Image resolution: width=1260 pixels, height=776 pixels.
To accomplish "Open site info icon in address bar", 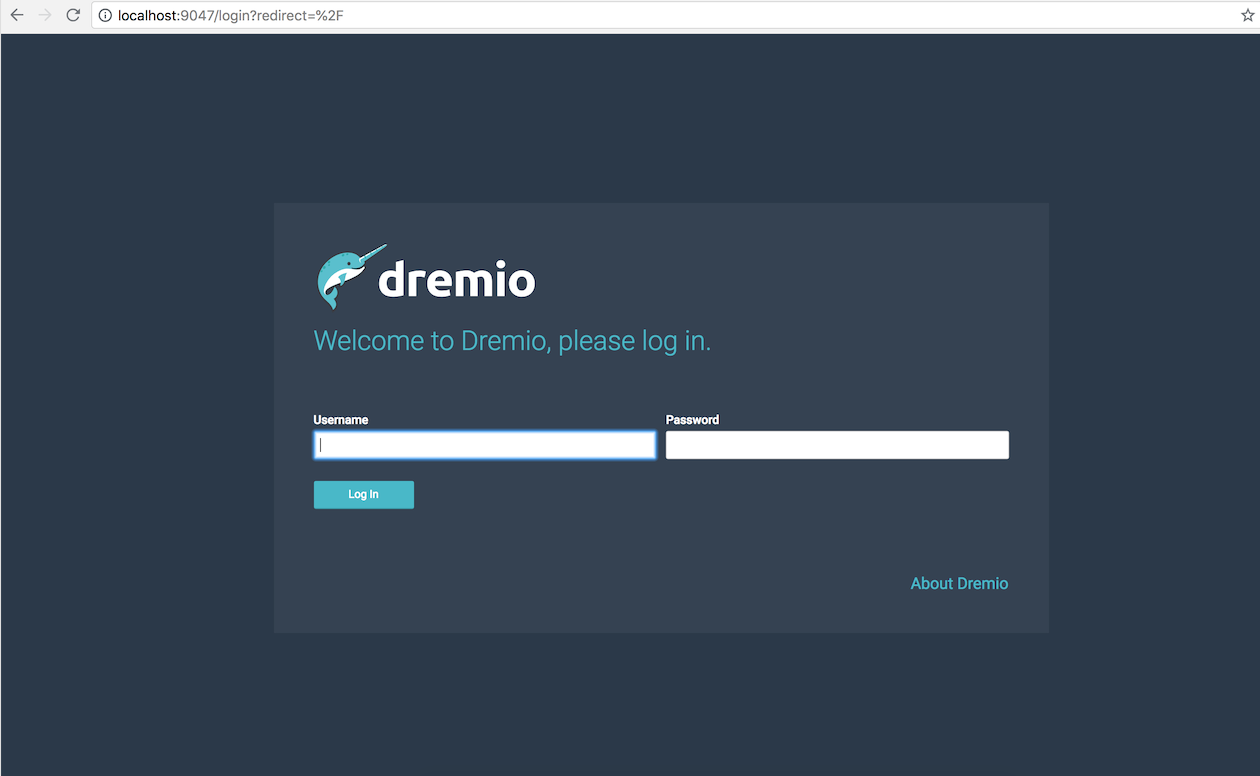I will [105, 16].
